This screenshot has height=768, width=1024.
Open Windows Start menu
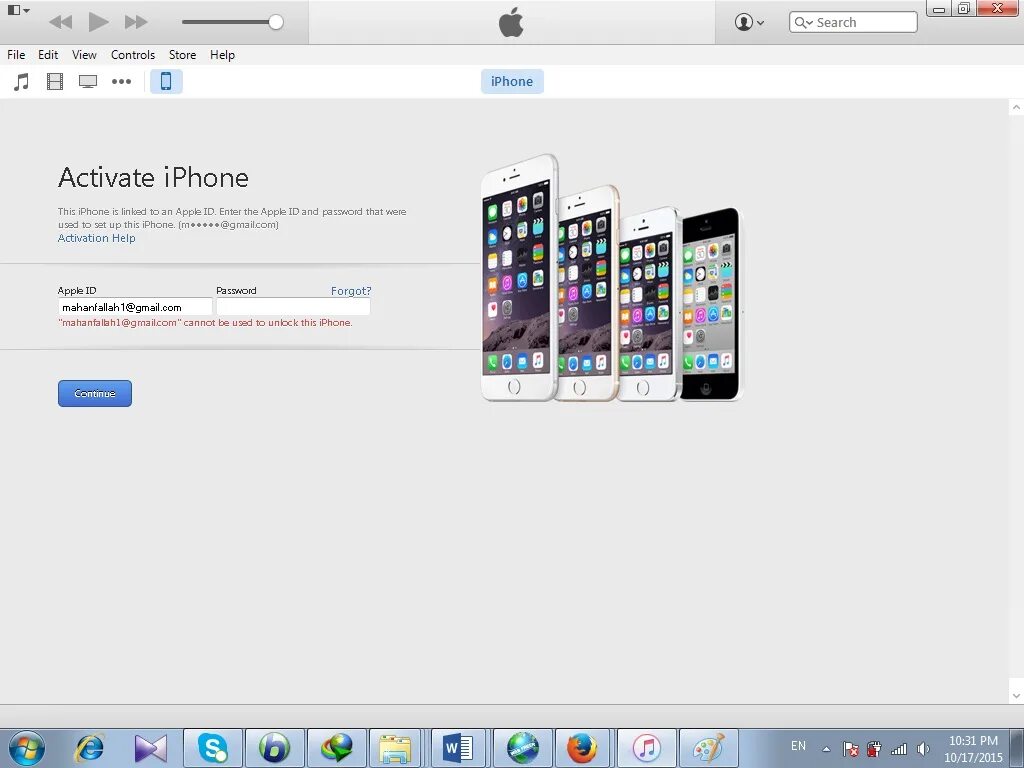point(27,748)
